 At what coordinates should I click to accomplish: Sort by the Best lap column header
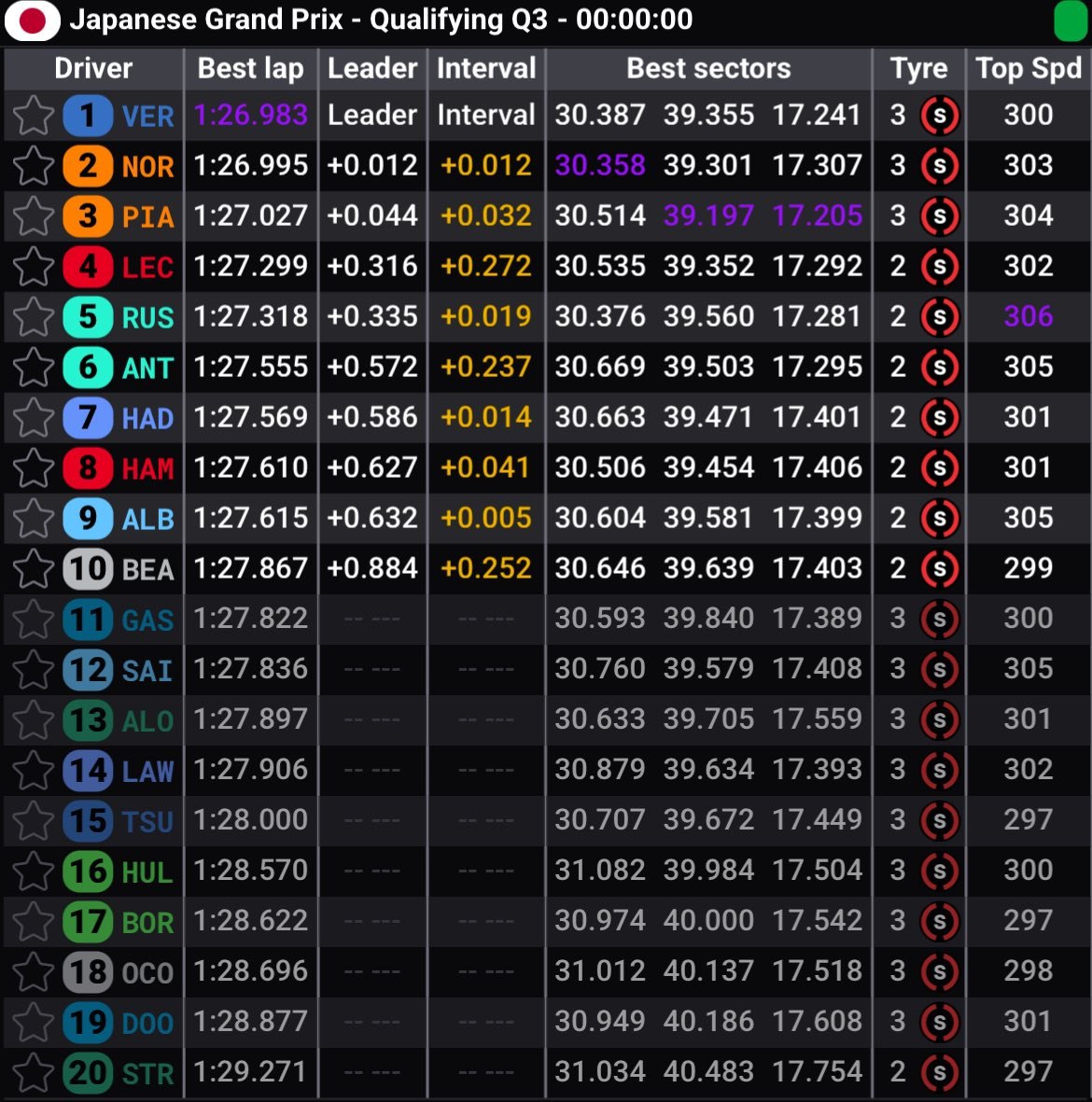coord(250,68)
